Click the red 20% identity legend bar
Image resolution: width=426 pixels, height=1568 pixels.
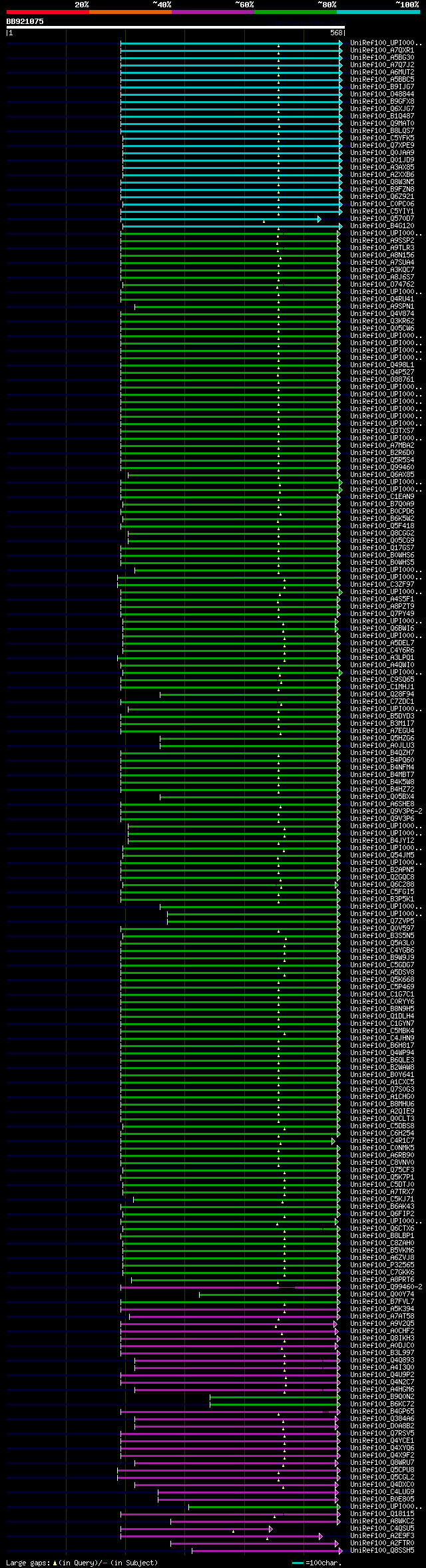coord(47,12)
